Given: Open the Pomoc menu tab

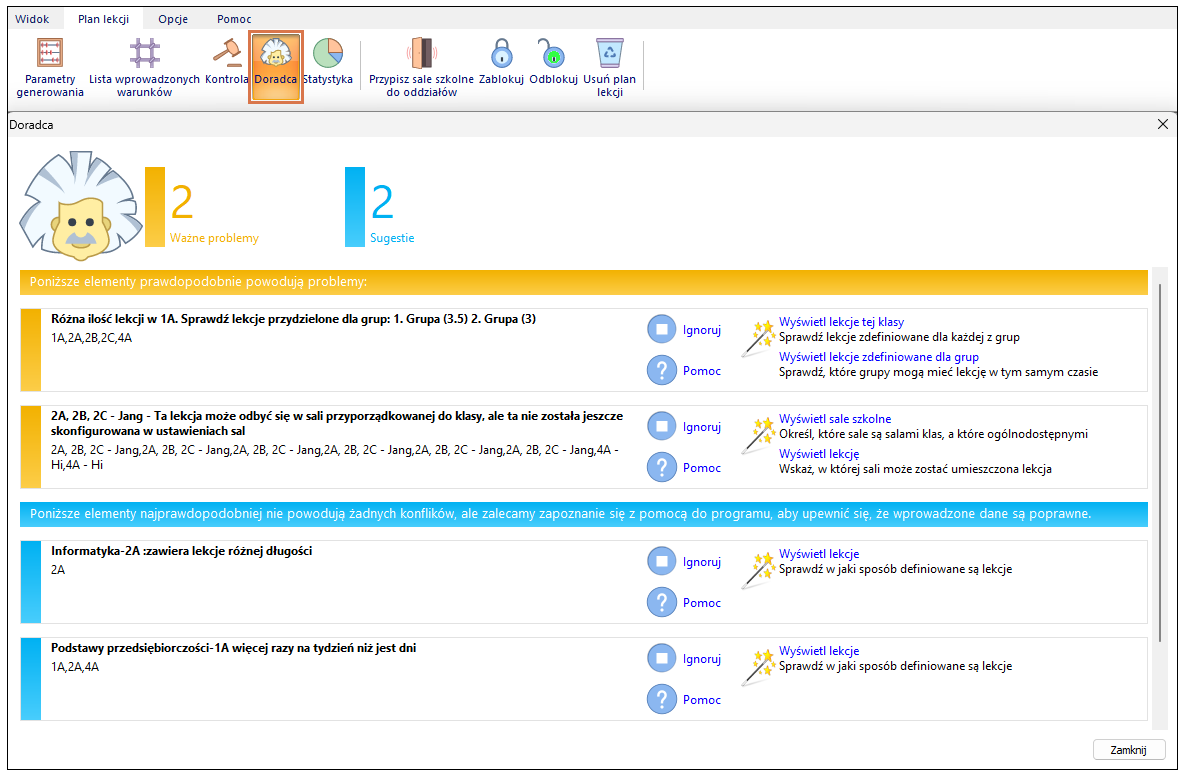Looking at the screenshot, I should point(234,19).
